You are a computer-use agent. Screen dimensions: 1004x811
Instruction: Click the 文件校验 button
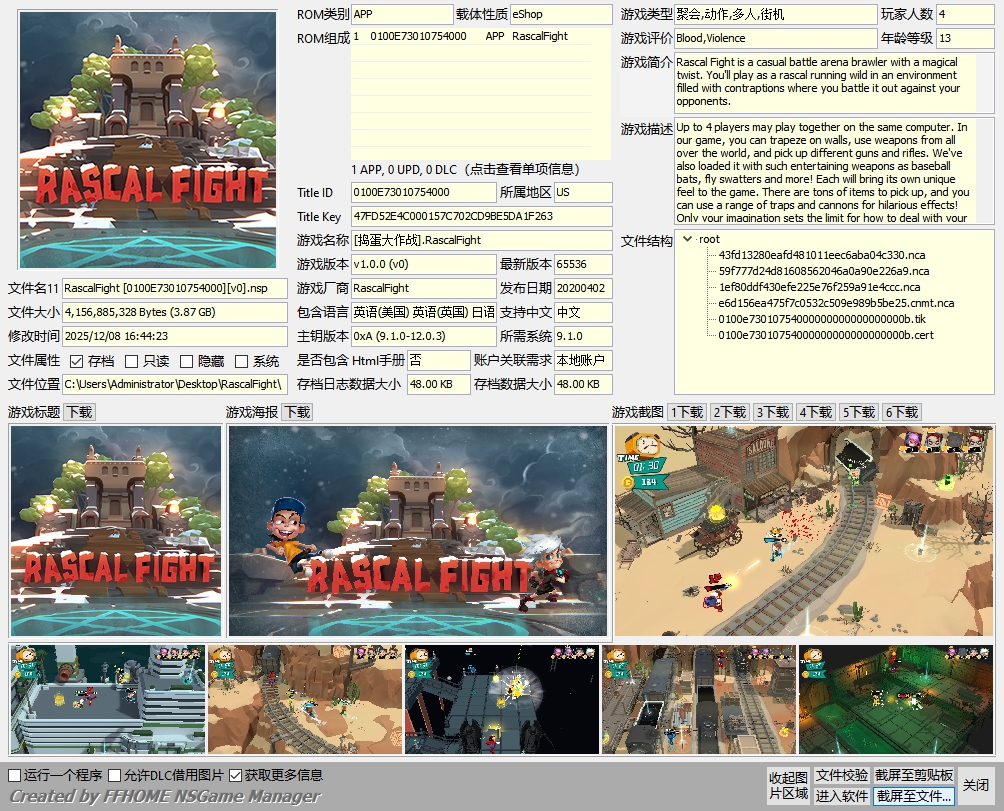841,776
